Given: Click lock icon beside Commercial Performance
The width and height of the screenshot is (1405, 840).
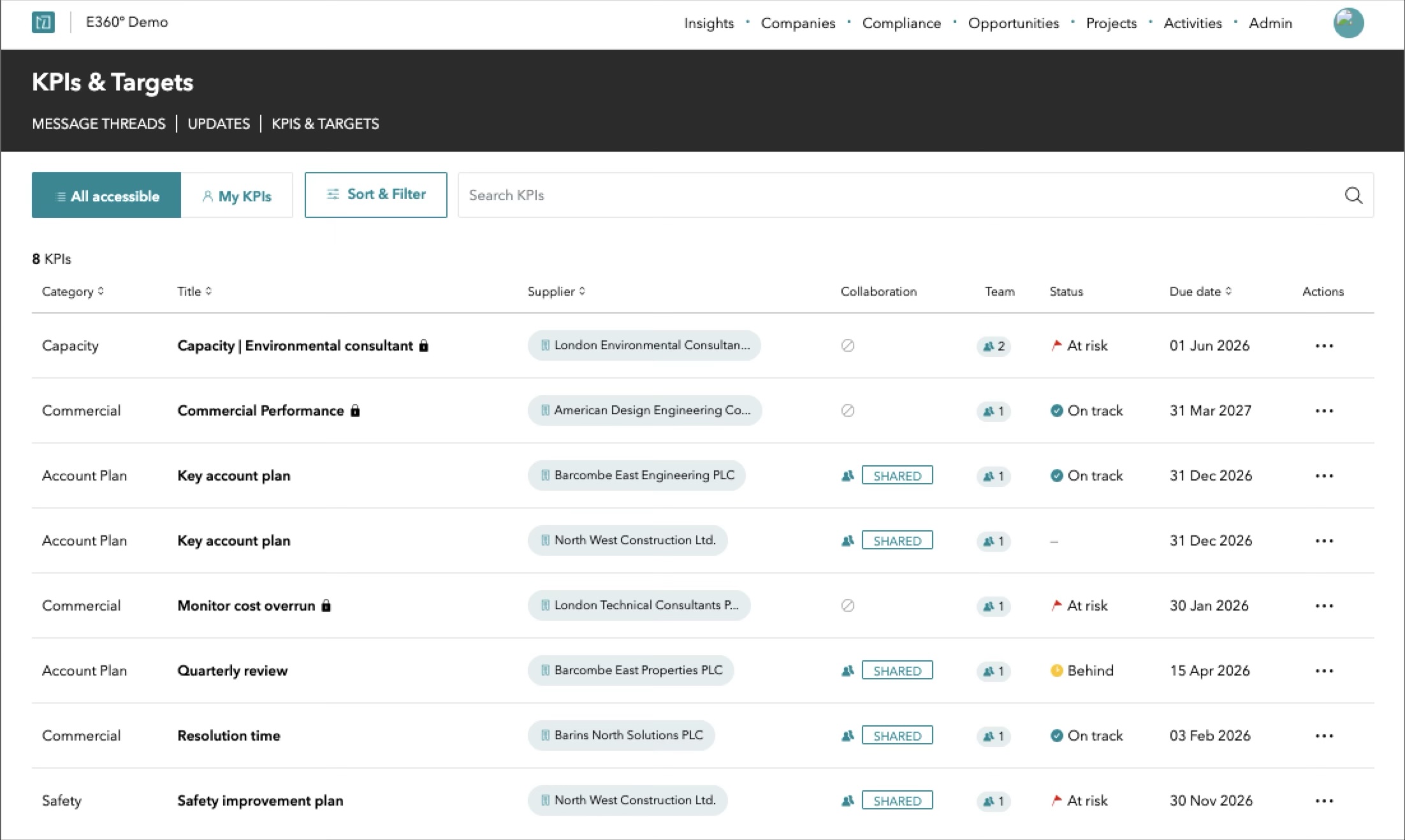Looking at the screenshot, I should click(x=355, y=410).
